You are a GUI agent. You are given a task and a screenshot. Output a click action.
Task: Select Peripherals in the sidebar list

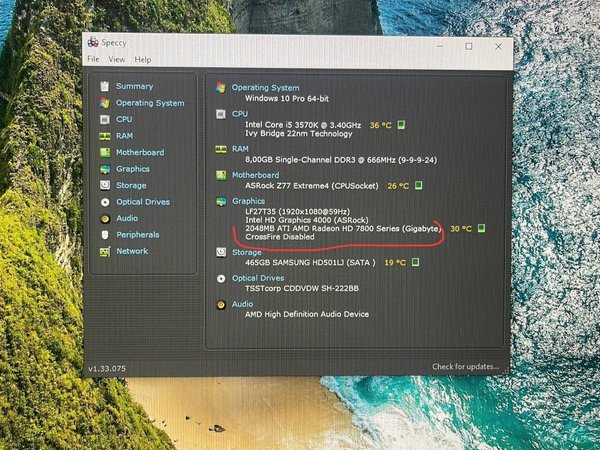[137, 235]
